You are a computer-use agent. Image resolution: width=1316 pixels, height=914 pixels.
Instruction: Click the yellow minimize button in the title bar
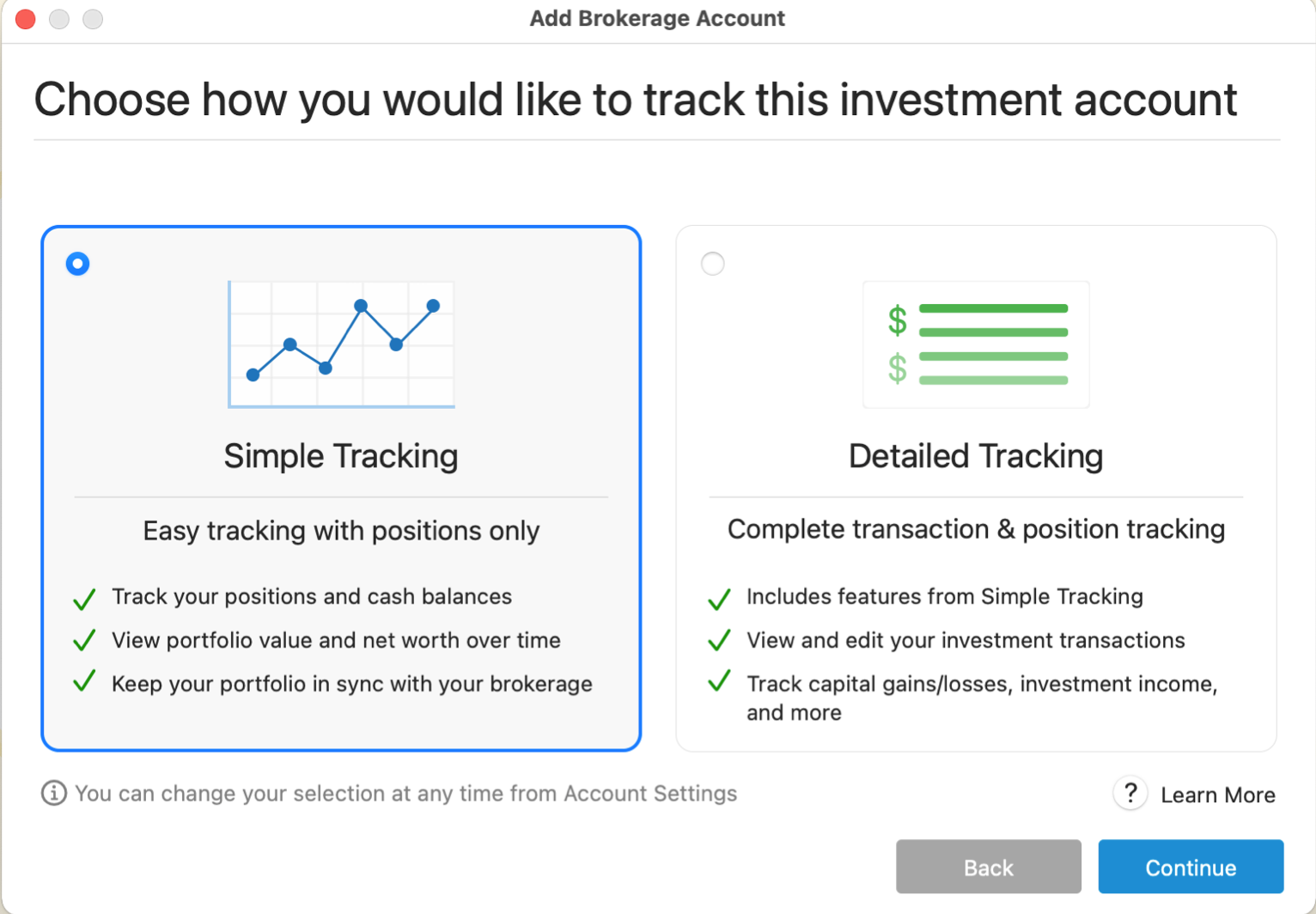click(x=58, y=19)
